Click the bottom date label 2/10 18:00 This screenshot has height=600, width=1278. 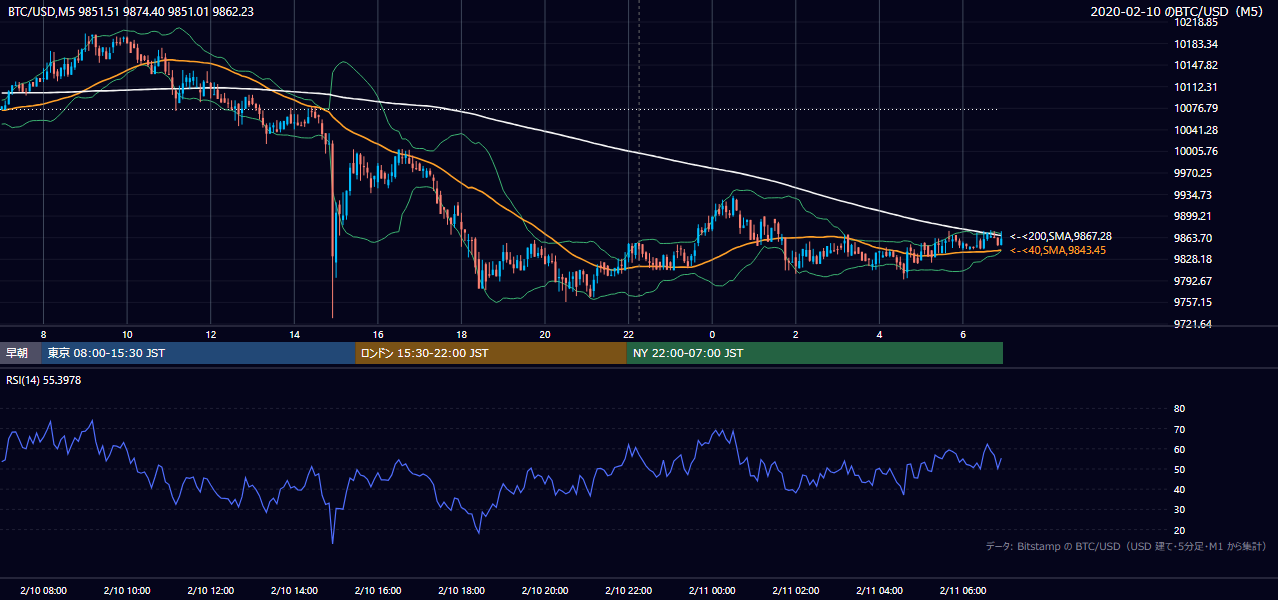coord(461,590)
